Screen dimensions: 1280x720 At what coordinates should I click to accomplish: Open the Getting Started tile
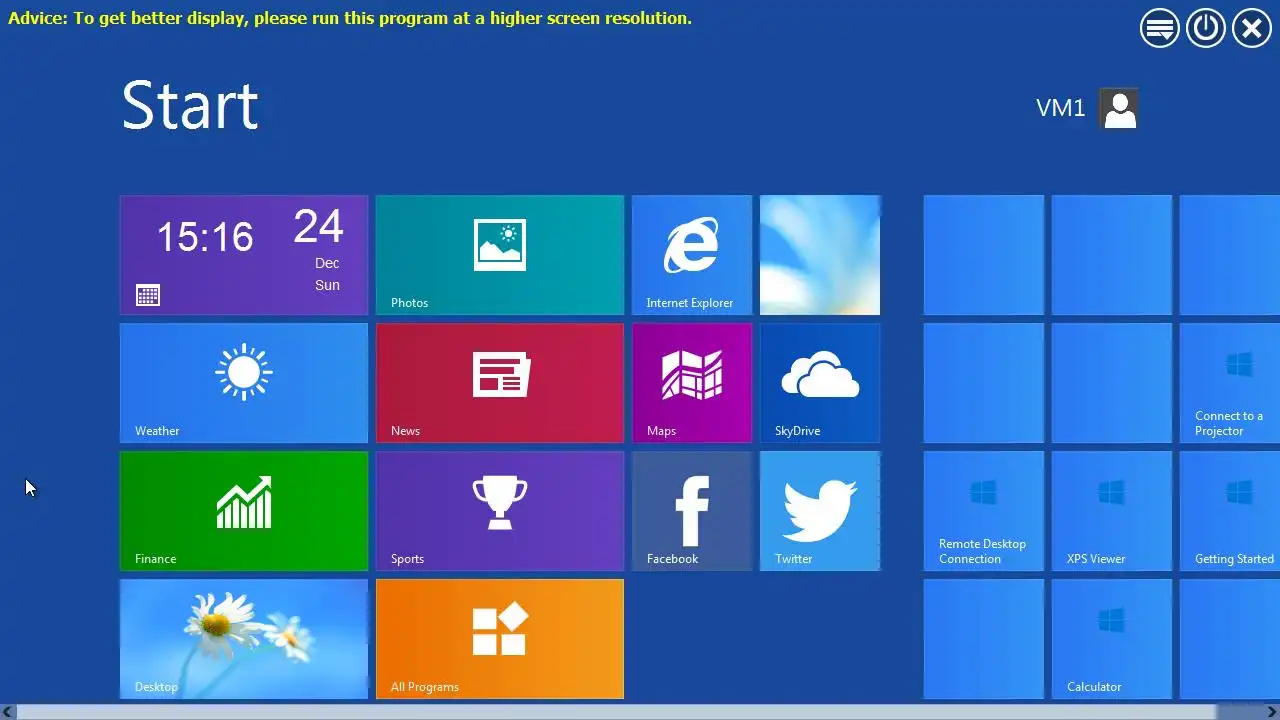pyautogui.click(x=1230, y=511)
